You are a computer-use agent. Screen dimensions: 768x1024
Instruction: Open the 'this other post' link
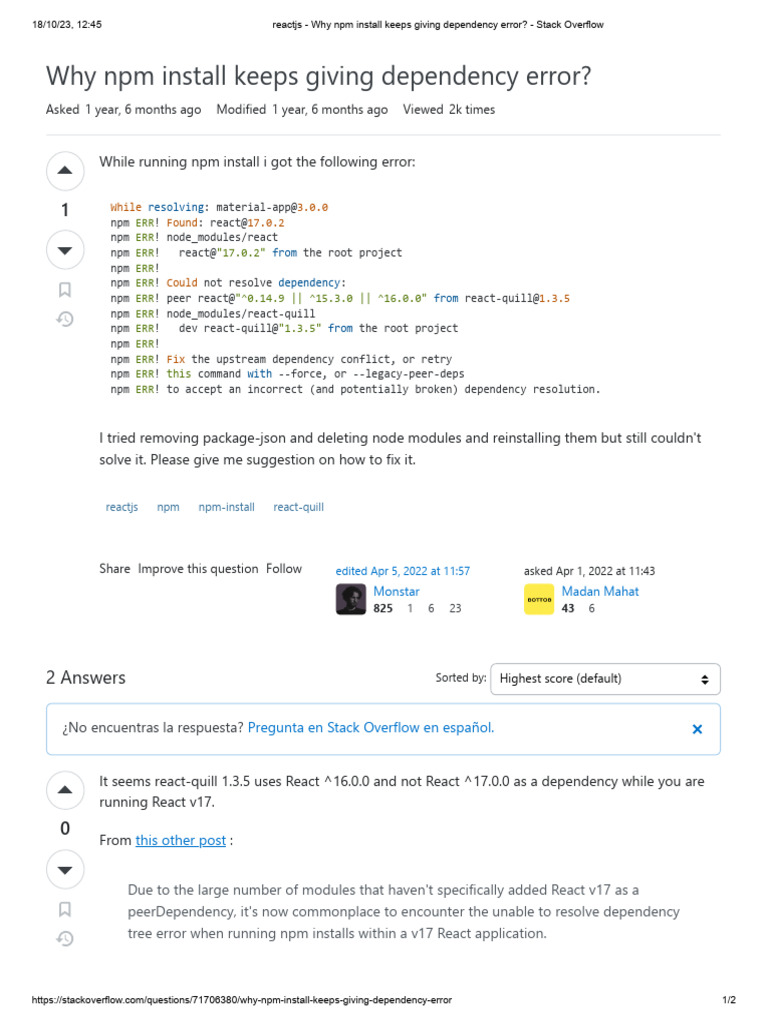point(181,841)
